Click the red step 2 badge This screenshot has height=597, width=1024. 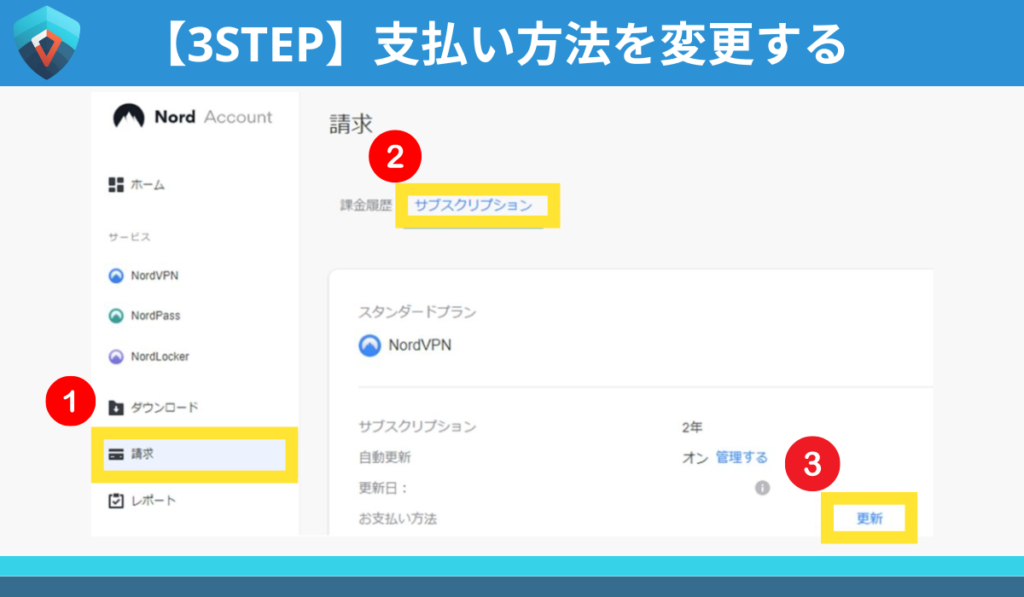tap(395, 157)
